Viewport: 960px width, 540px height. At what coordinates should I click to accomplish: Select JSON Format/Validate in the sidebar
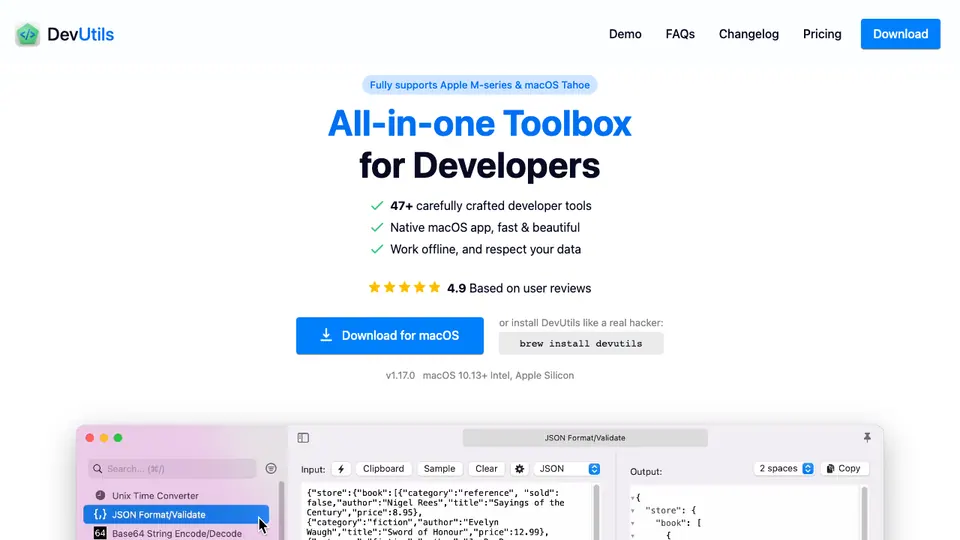[x=176, y=514]
